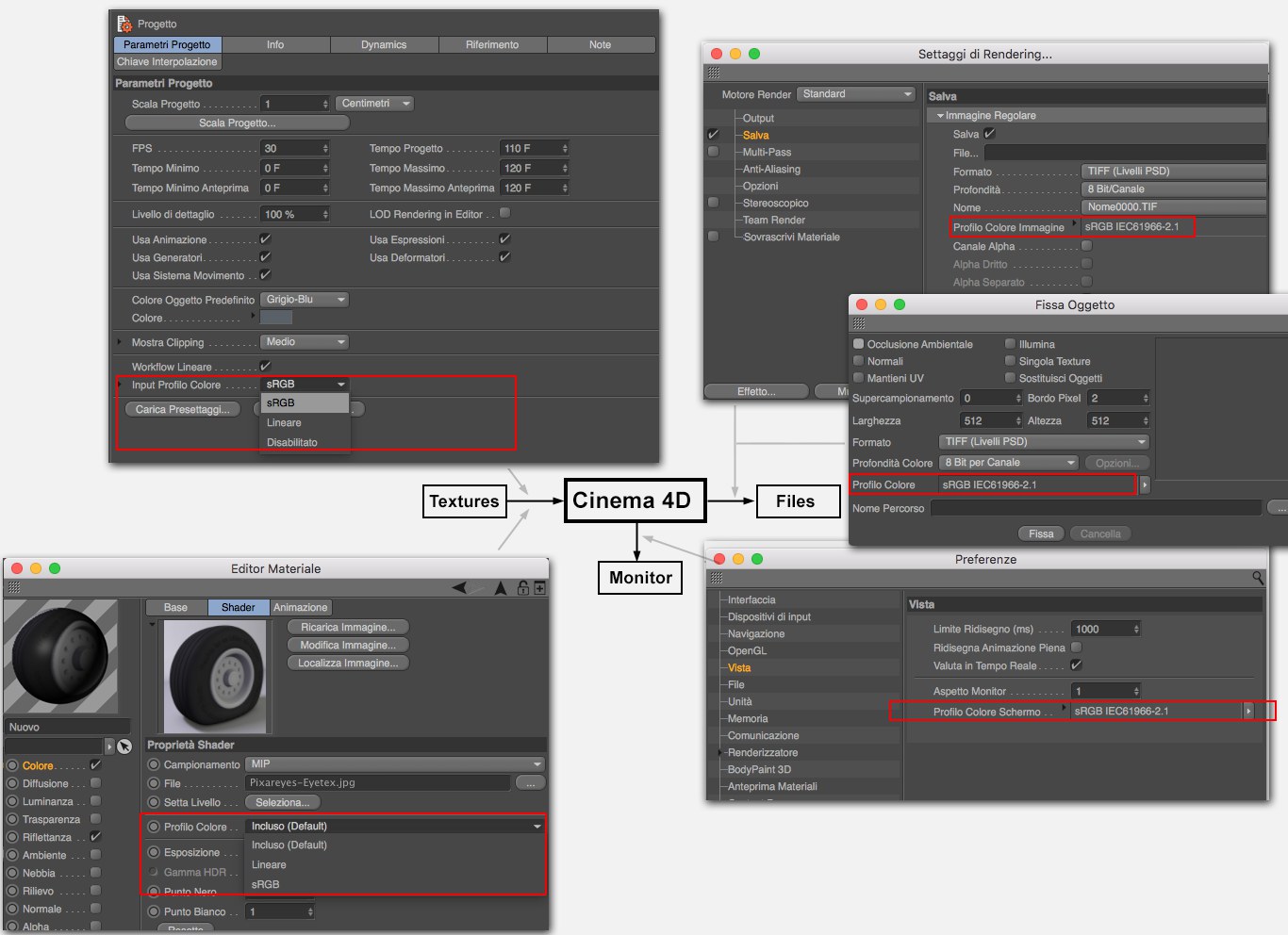Click browse ... button beside texture File
1288x935 pixels.
[x=531, y=783]
